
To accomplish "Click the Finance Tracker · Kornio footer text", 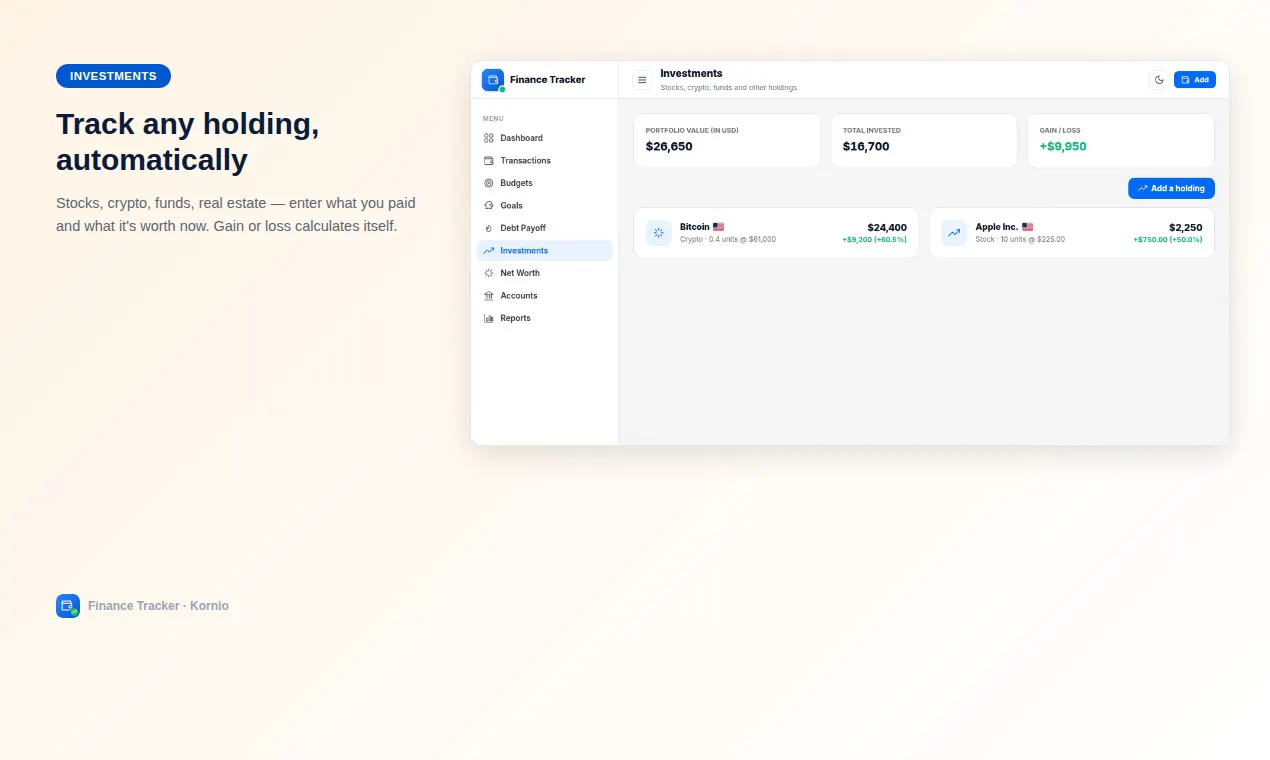I will (x=158, y=606).
